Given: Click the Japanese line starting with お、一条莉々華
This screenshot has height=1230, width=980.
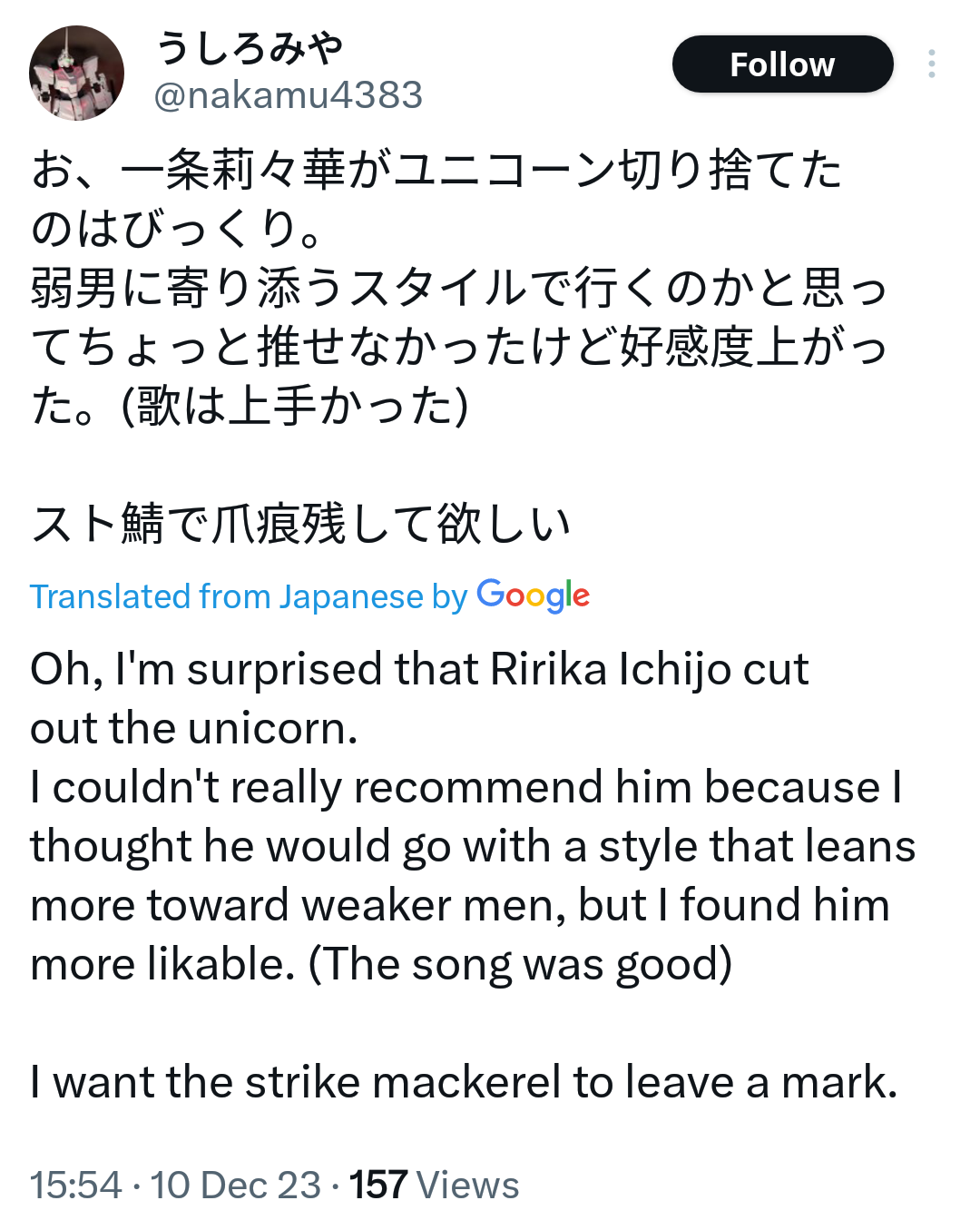Looking at the screenshot, I should [x=436, y=170].
